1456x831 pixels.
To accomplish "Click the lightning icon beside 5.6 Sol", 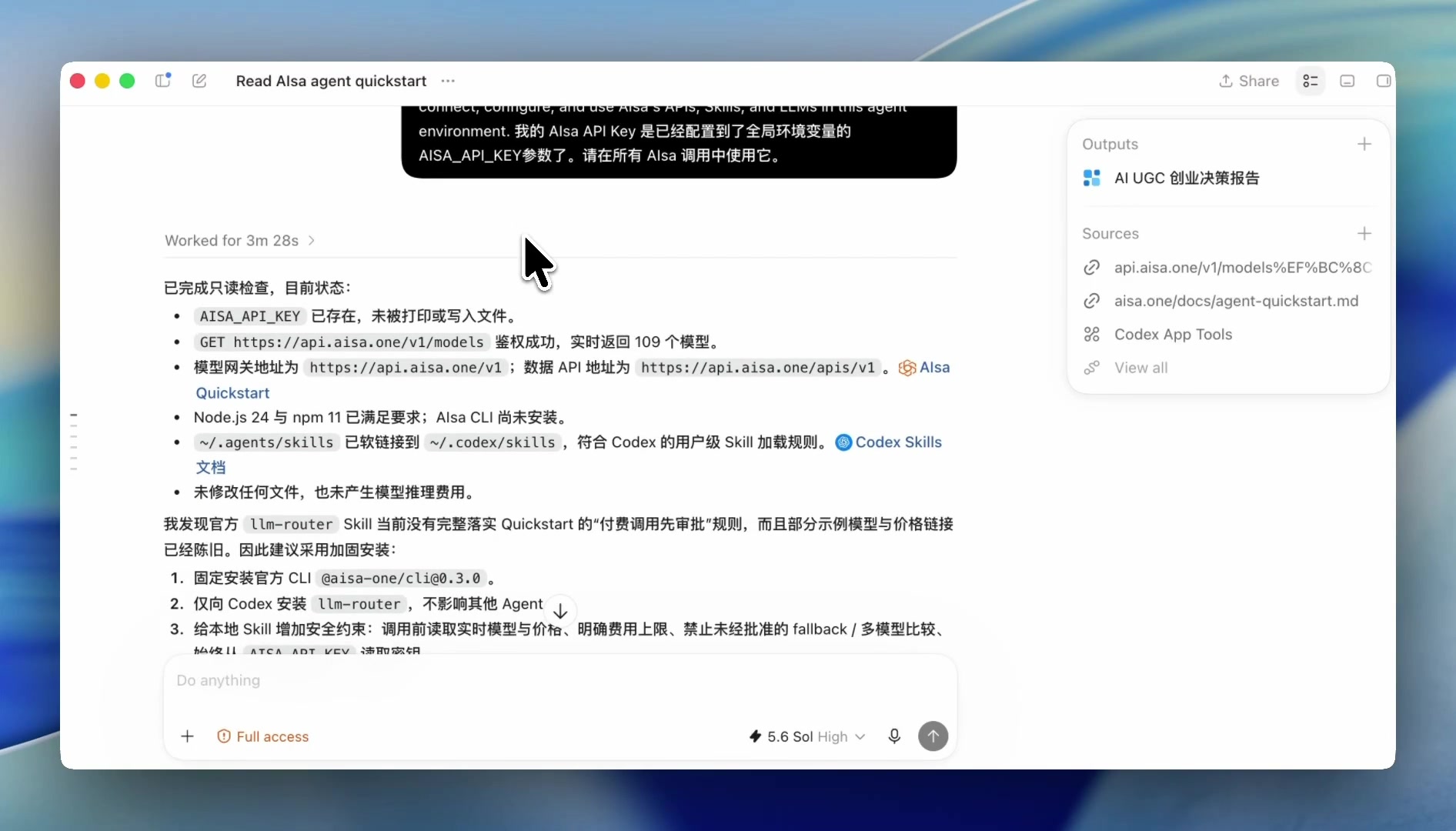I will 755,736.
